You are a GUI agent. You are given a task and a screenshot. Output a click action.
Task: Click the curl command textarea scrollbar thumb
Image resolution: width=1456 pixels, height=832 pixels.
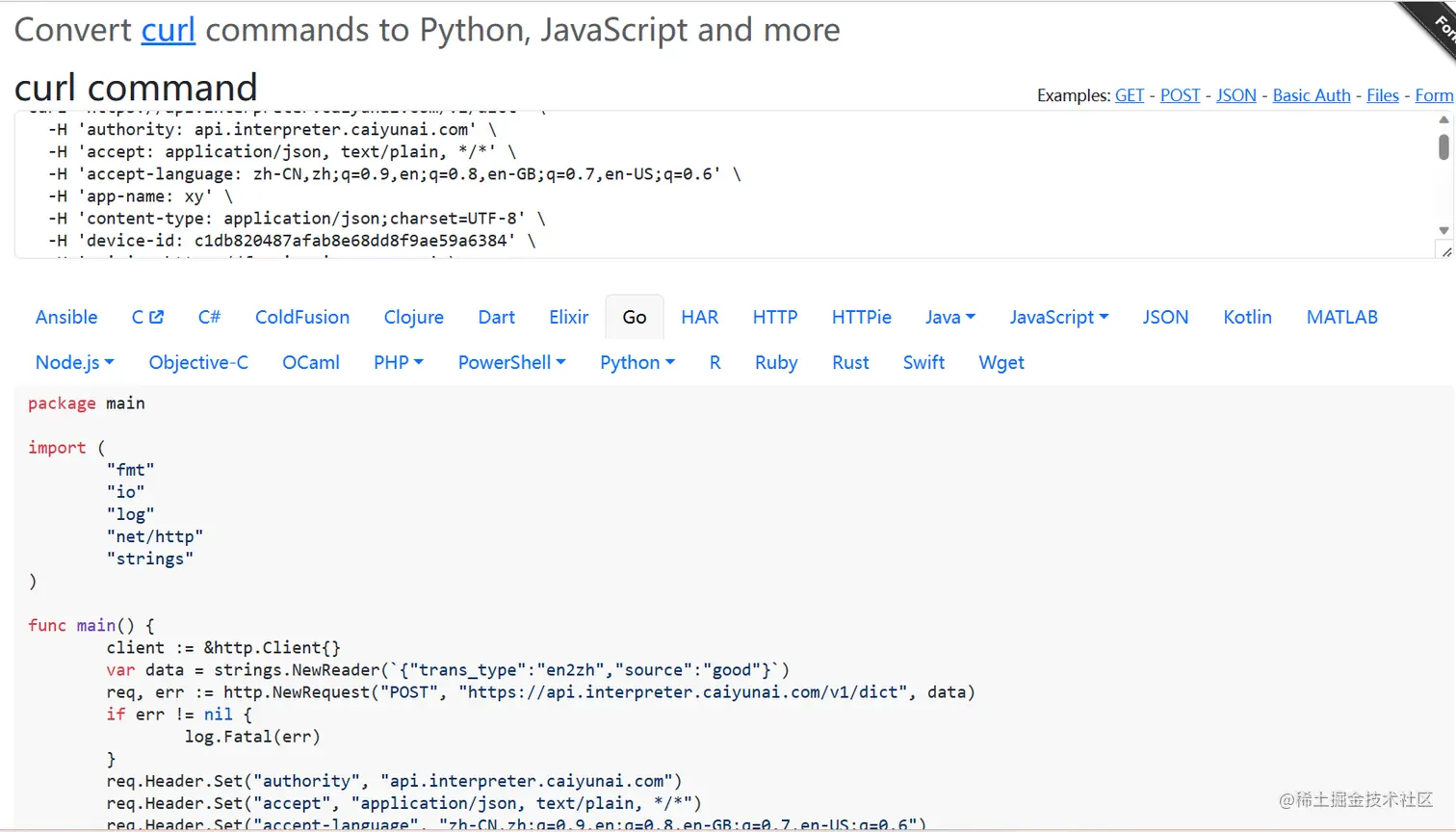click(1443, 147)
